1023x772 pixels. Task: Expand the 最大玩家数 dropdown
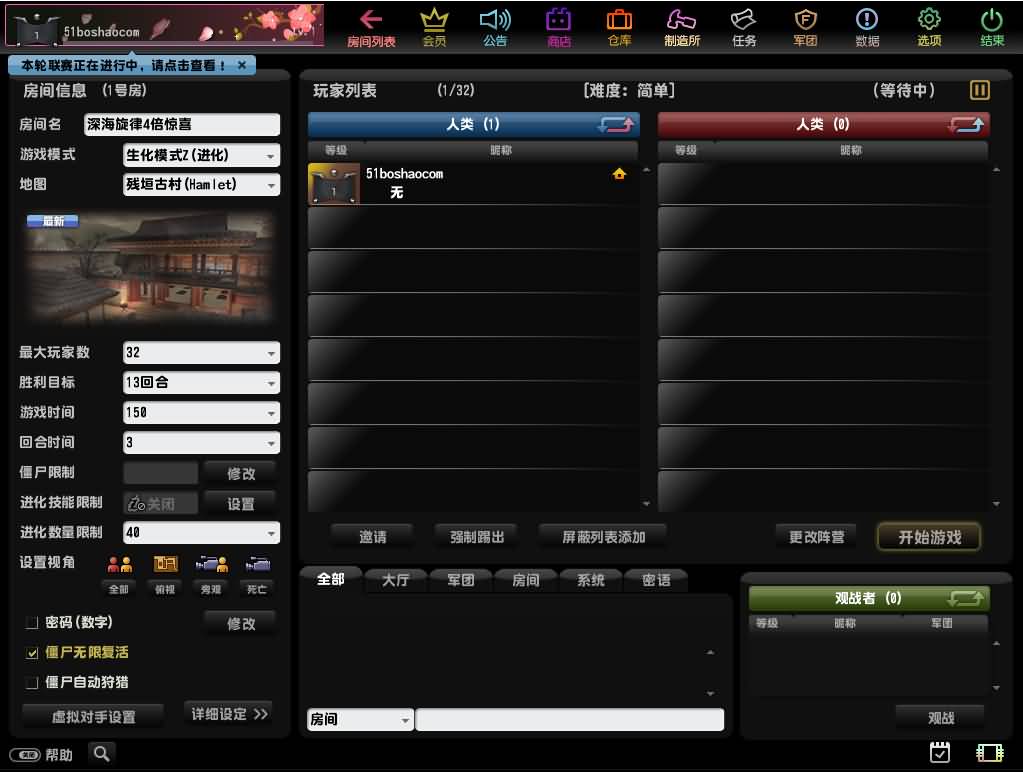tap(201, 352)
